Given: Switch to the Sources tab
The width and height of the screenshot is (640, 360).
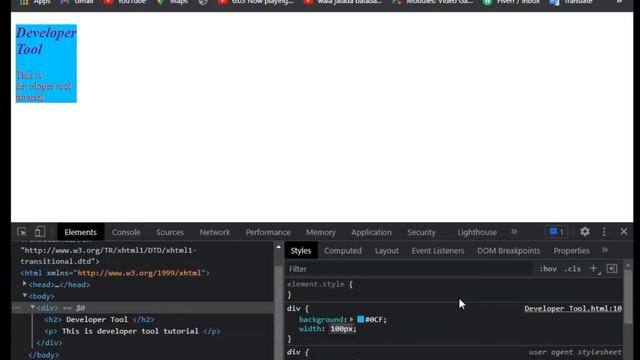Looking at the screenshot, I should point(170,232).
